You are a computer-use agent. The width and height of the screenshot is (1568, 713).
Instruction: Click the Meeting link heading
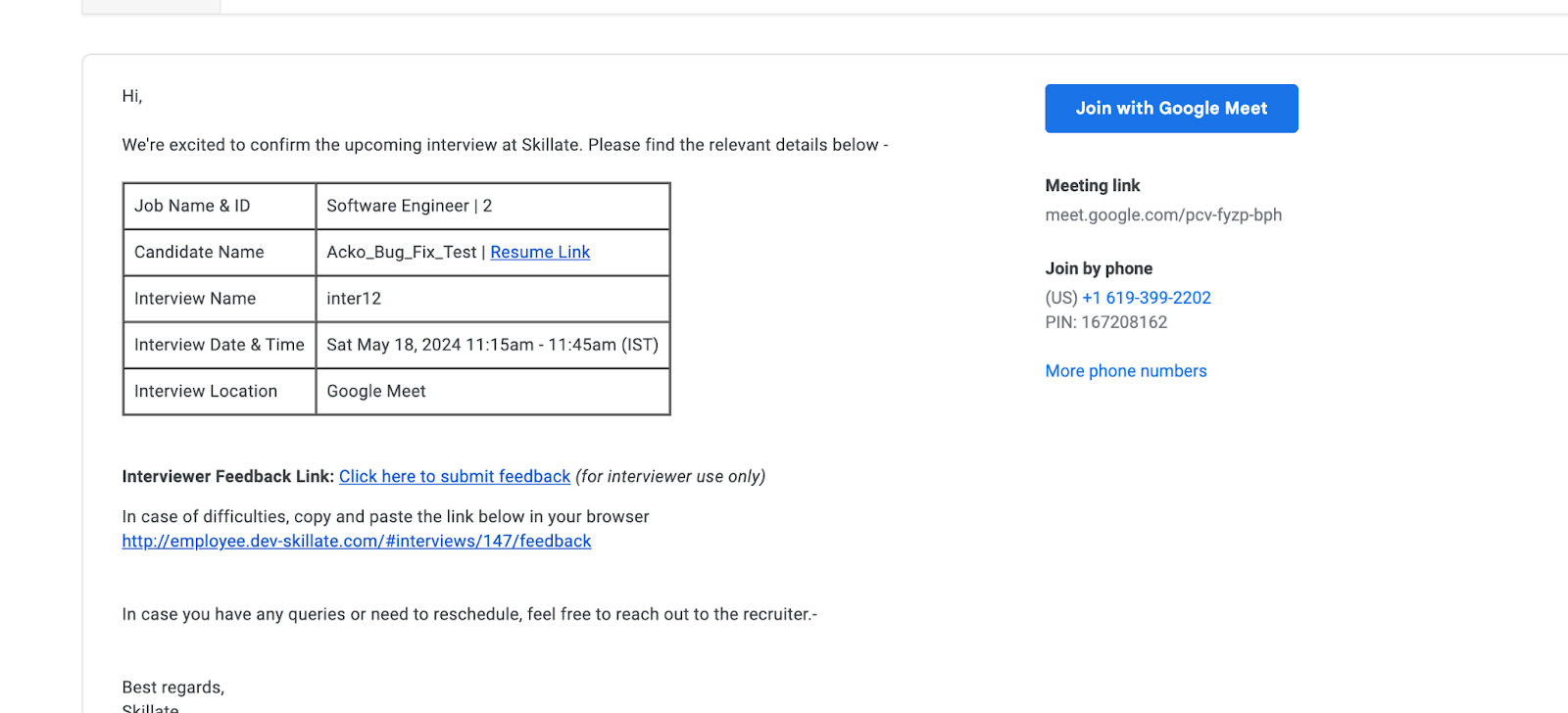click(1093, 186)
